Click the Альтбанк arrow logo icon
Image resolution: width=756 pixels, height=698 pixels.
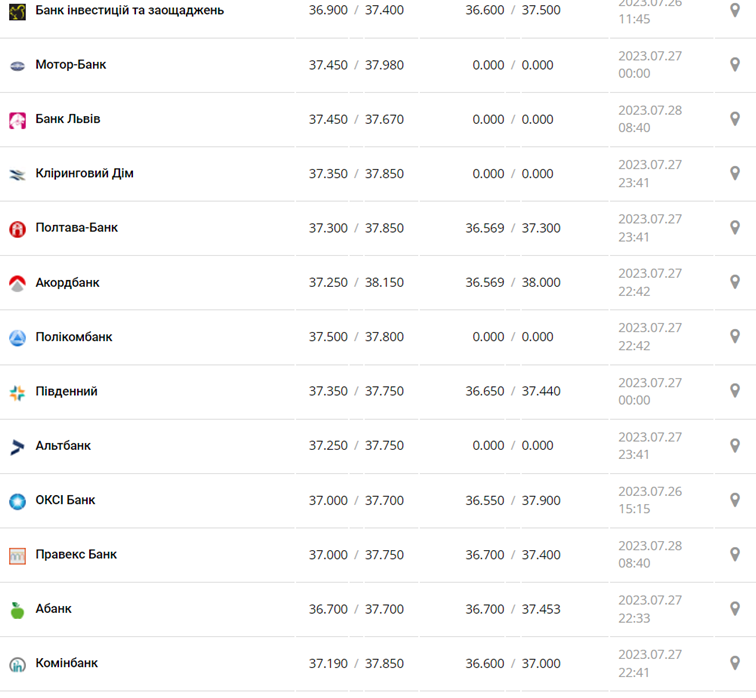[x=17, y=447]
